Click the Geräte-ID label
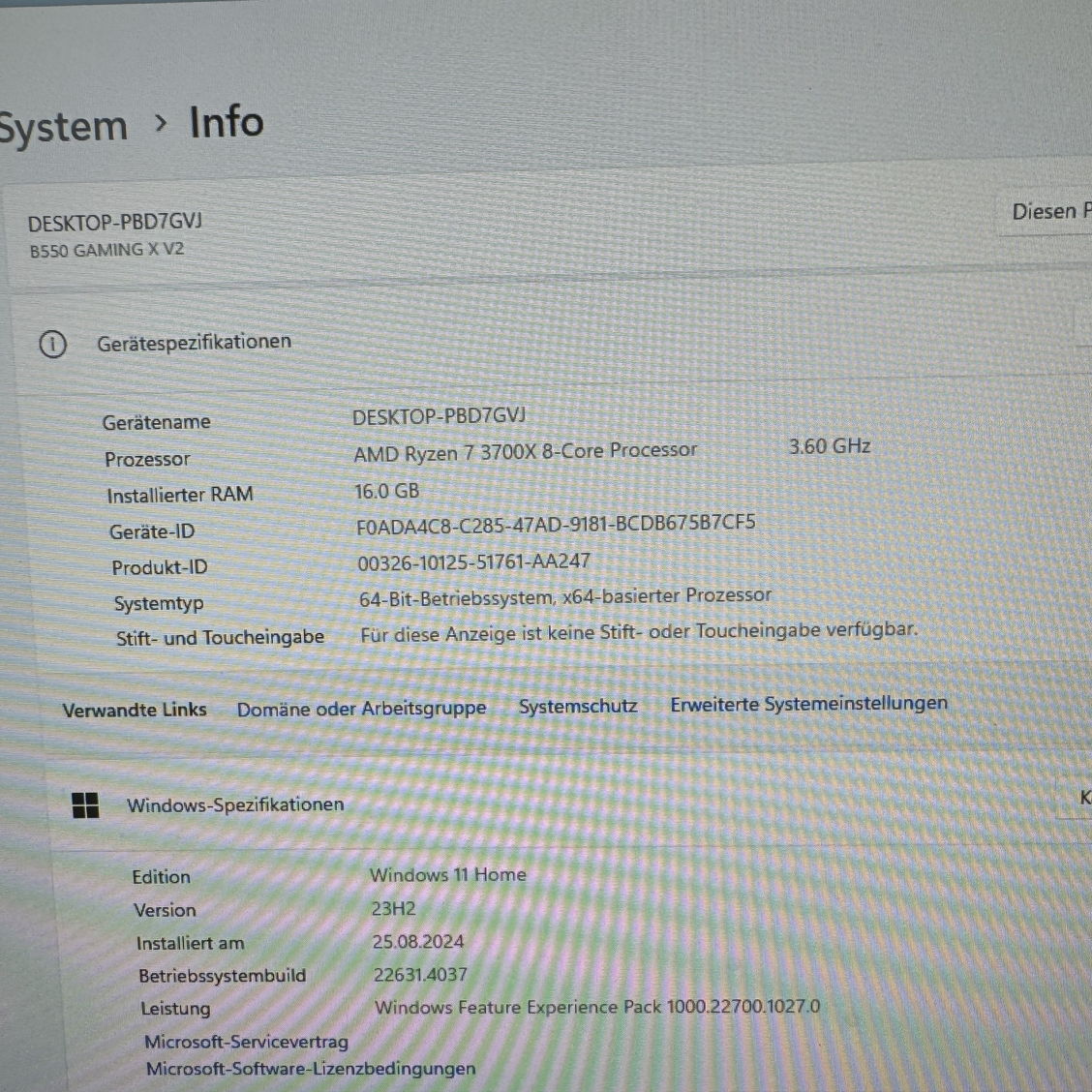 pos(152,531)
